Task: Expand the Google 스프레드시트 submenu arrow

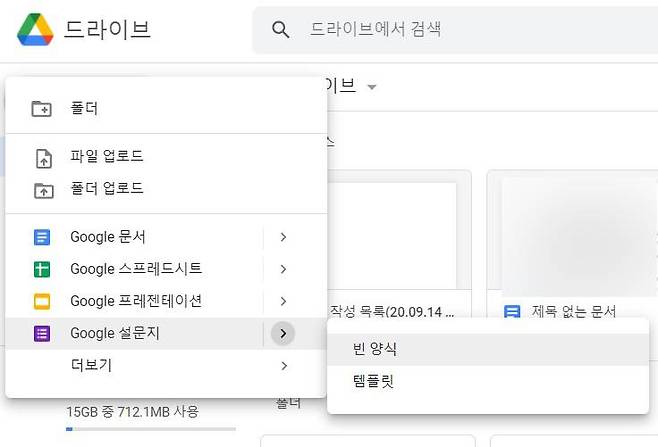Action: tap(283, 269)
